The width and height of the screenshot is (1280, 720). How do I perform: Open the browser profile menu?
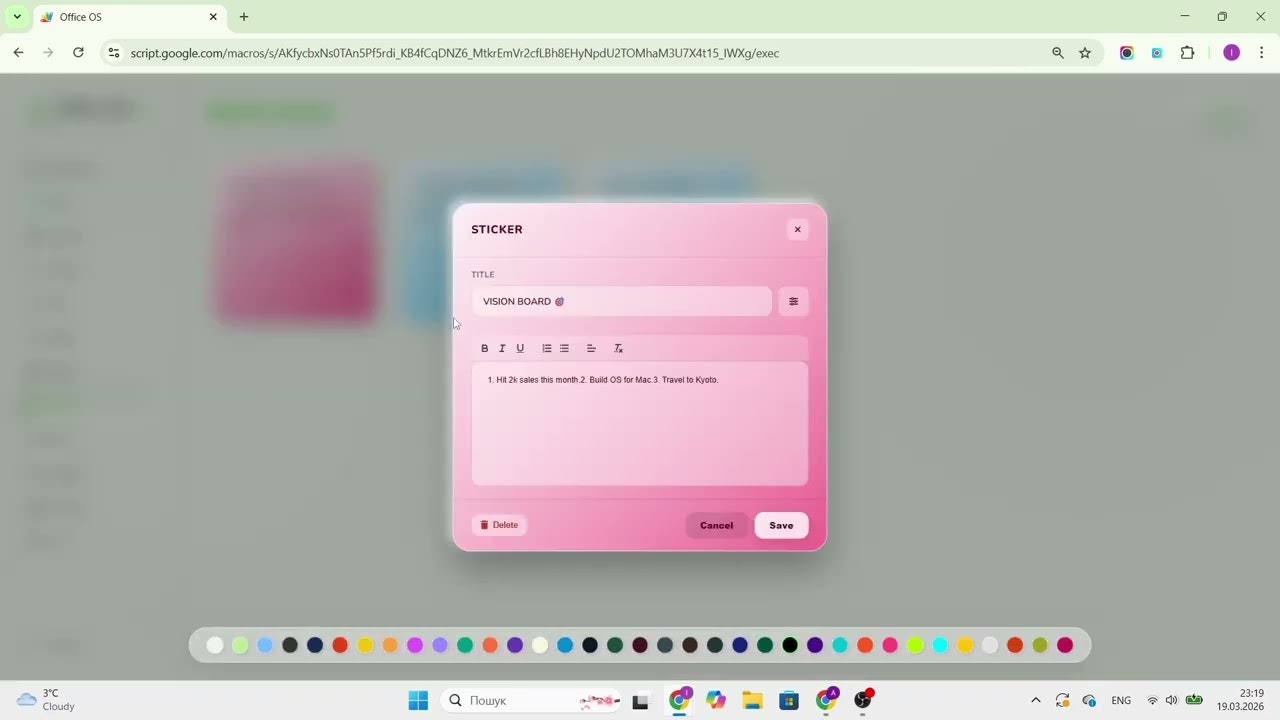[1231, 53]
